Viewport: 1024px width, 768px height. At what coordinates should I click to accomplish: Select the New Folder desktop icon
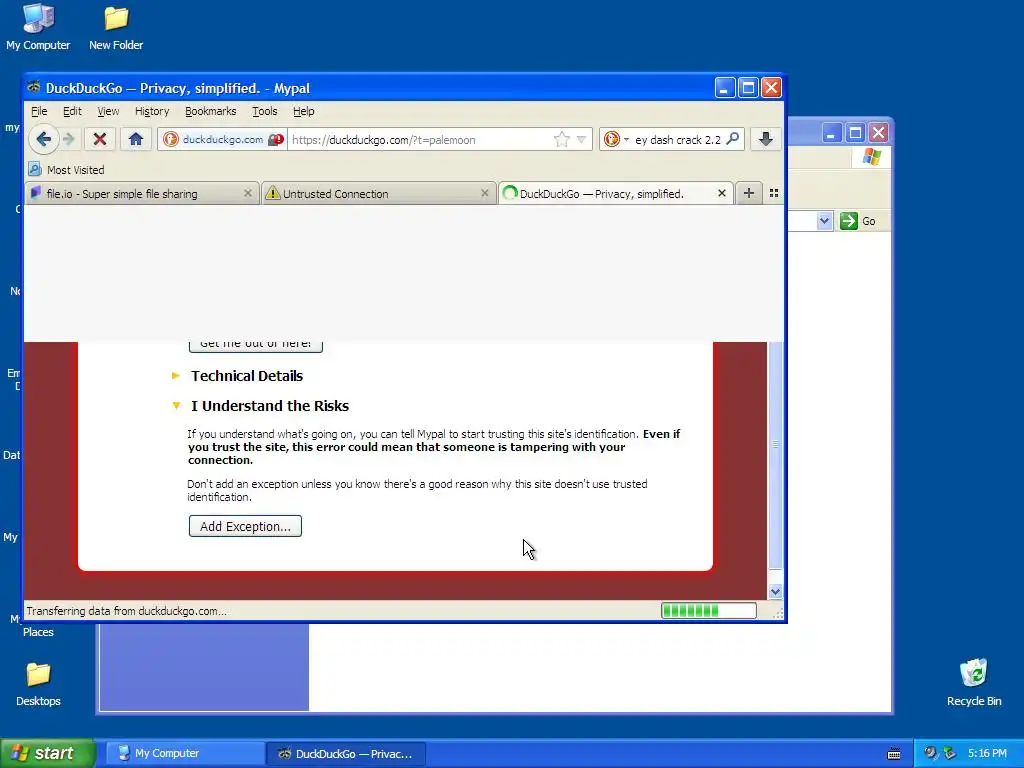116,27
